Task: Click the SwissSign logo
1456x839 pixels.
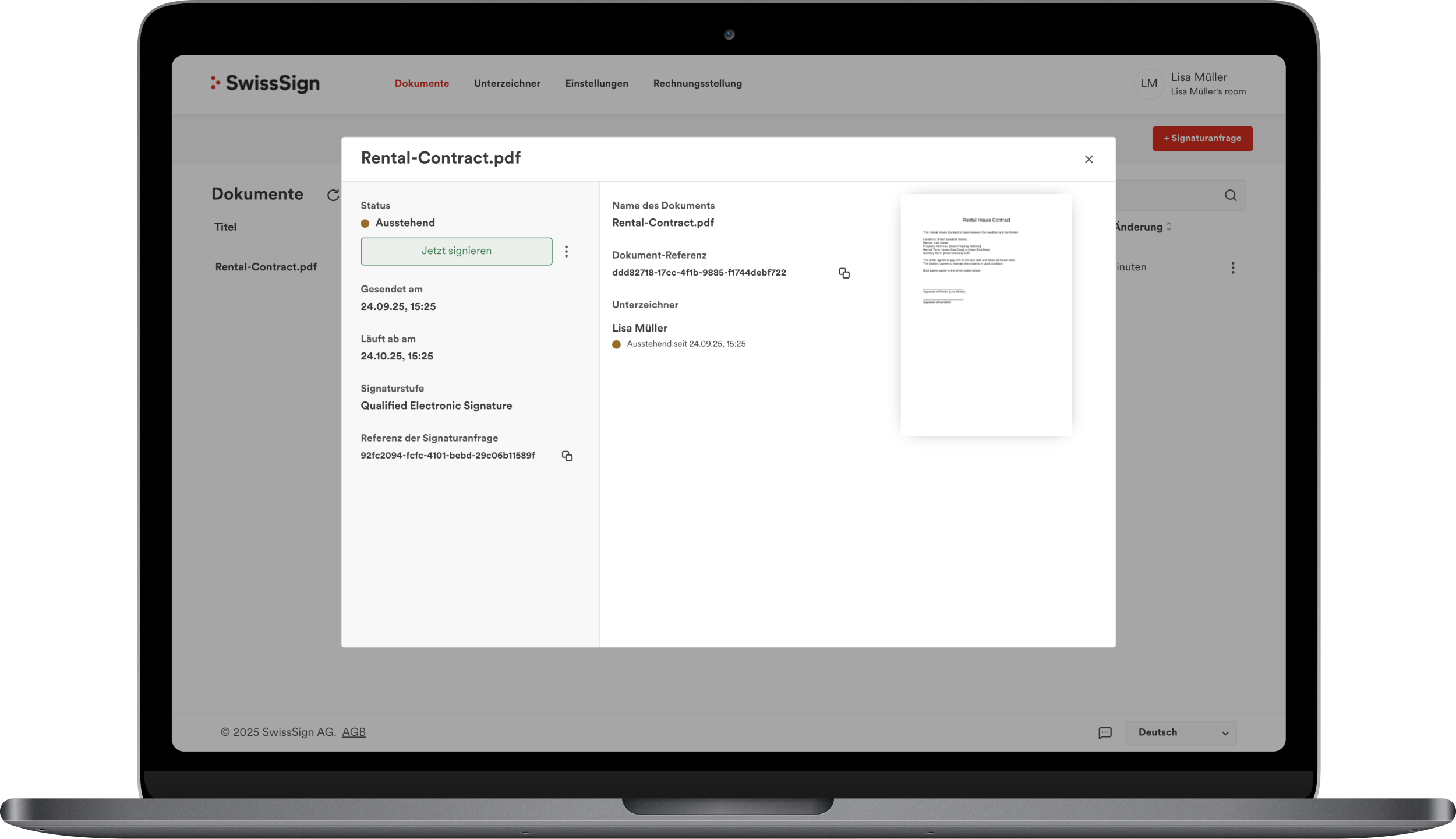Action: pos(266,83)
